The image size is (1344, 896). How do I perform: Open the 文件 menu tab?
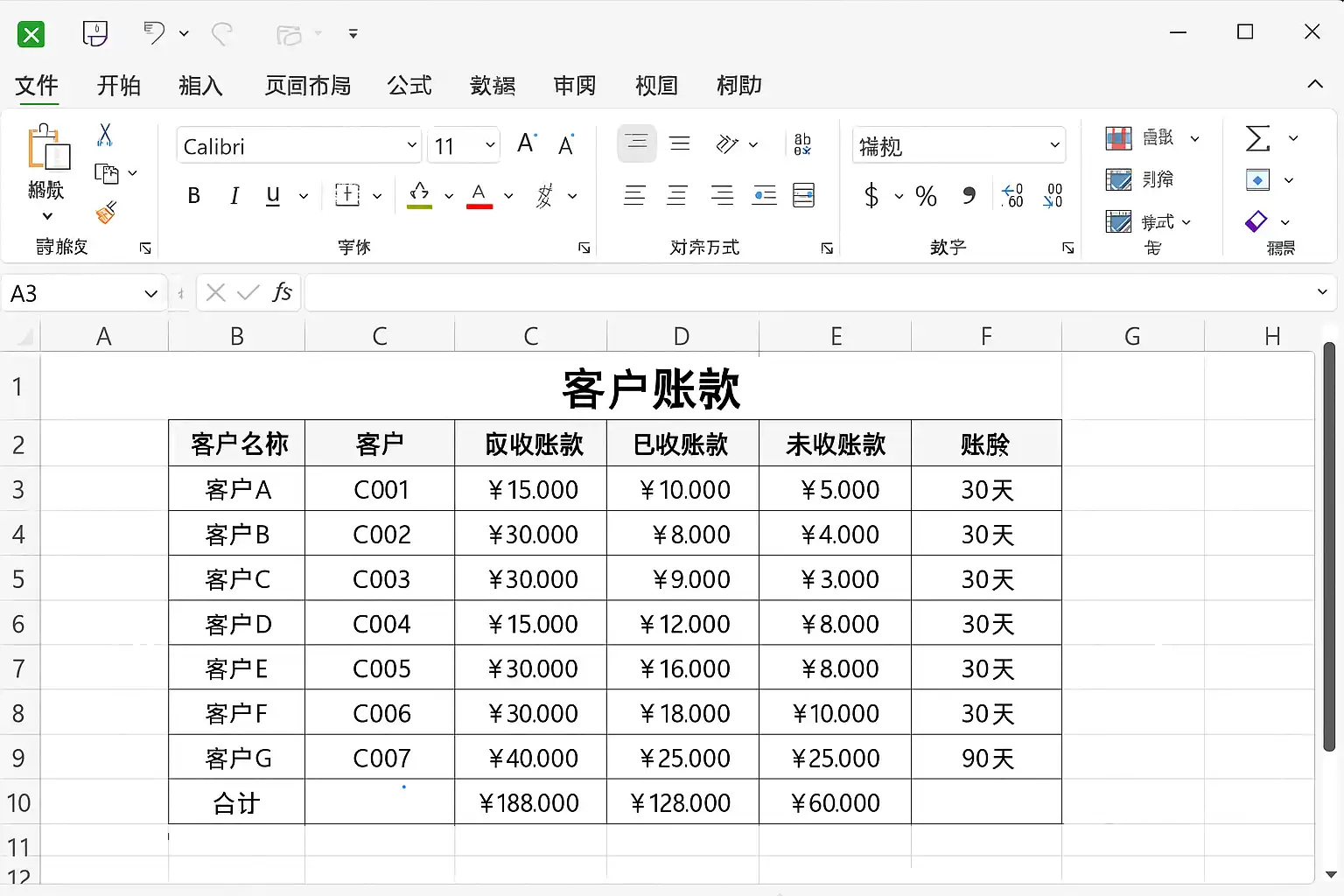[x=37, y=86]
